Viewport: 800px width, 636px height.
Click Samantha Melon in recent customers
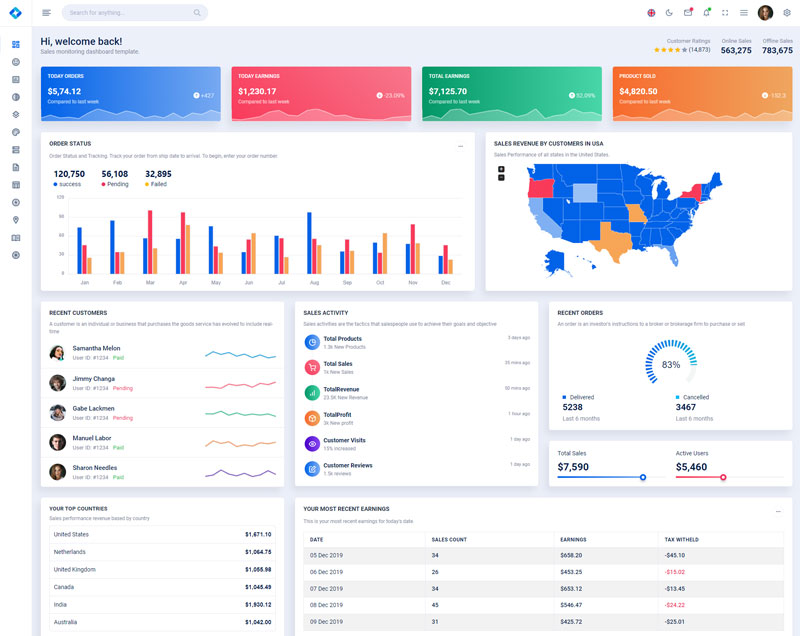pos(96,348)
